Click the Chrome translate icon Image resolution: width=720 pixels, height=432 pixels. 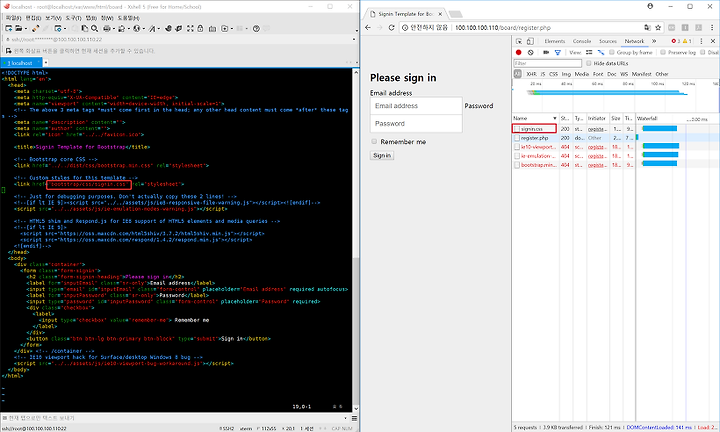(x=647, y=28)
